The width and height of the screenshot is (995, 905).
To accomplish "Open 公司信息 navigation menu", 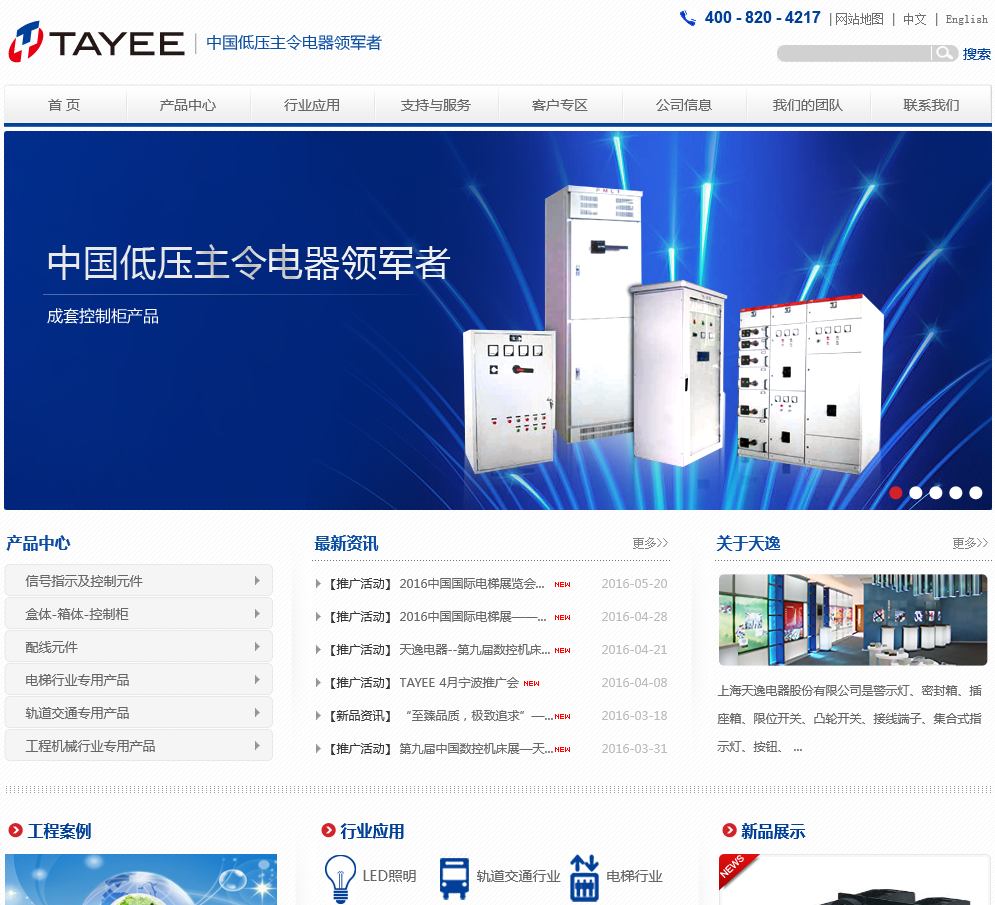I will point(684,105).
